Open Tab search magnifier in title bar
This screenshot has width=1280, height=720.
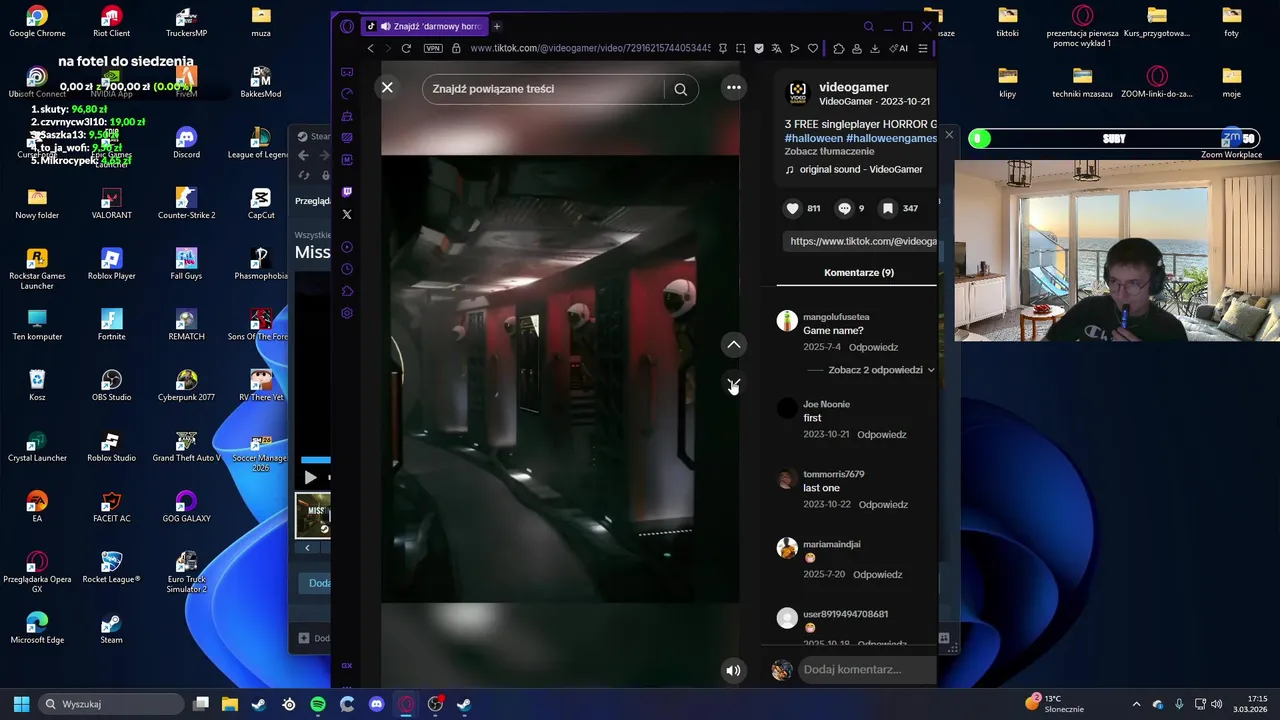tap(868, 26)
